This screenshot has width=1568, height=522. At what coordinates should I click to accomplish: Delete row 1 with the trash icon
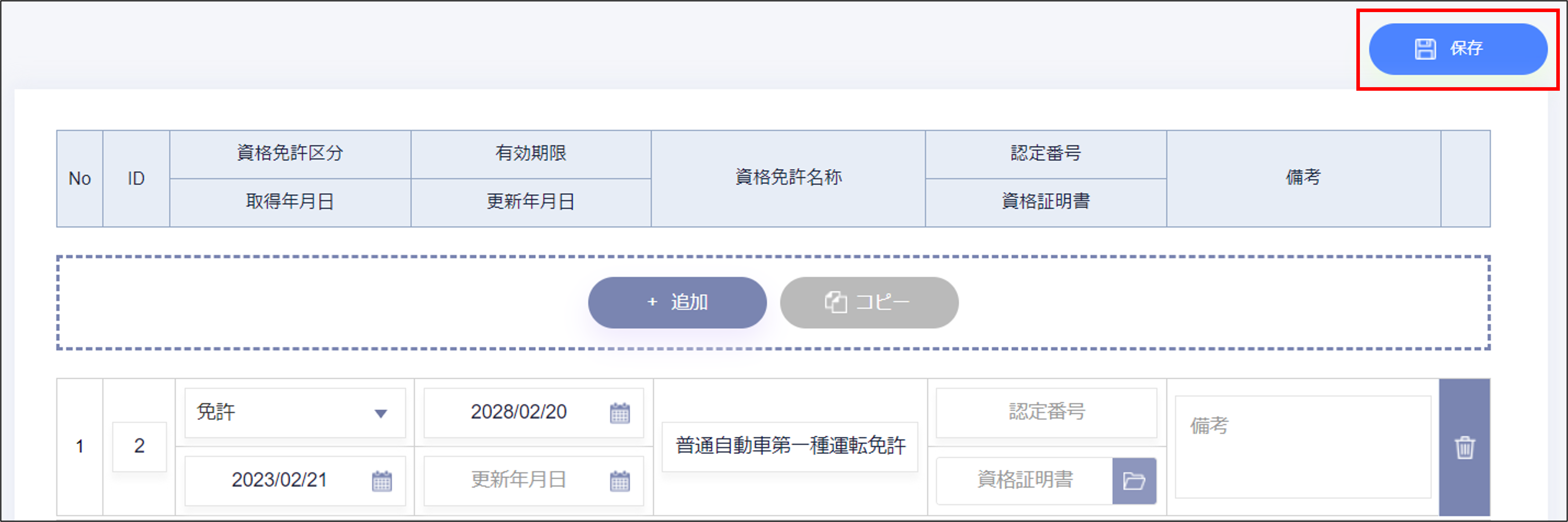1464,448
